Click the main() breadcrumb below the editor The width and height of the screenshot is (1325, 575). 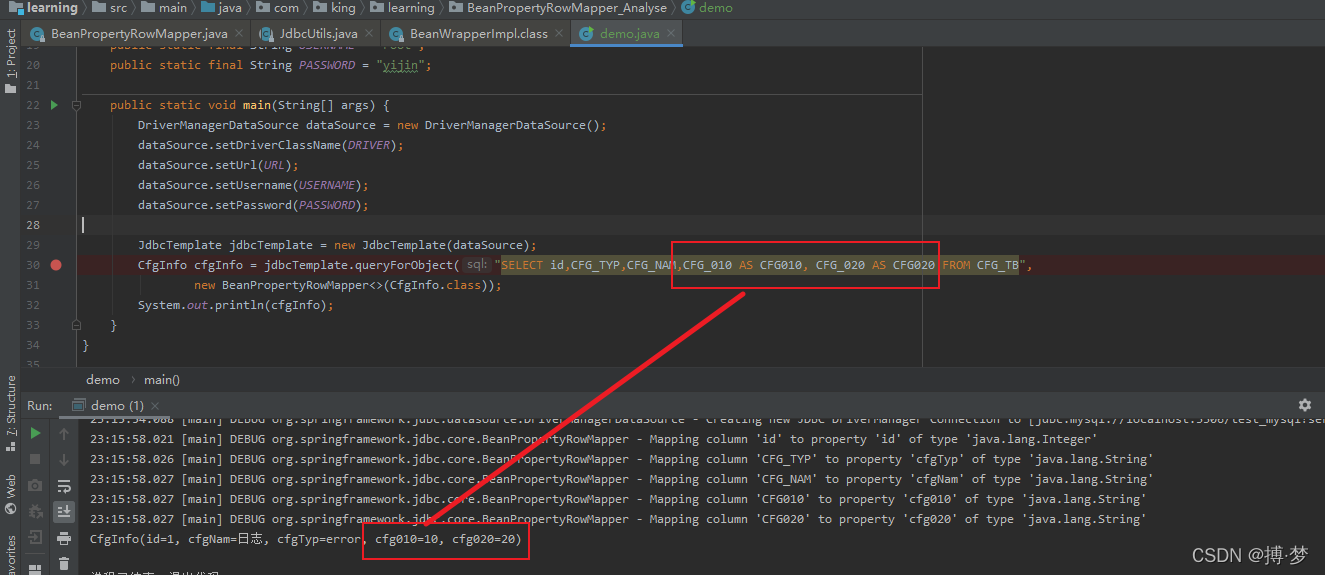click(x=162, y=380)
